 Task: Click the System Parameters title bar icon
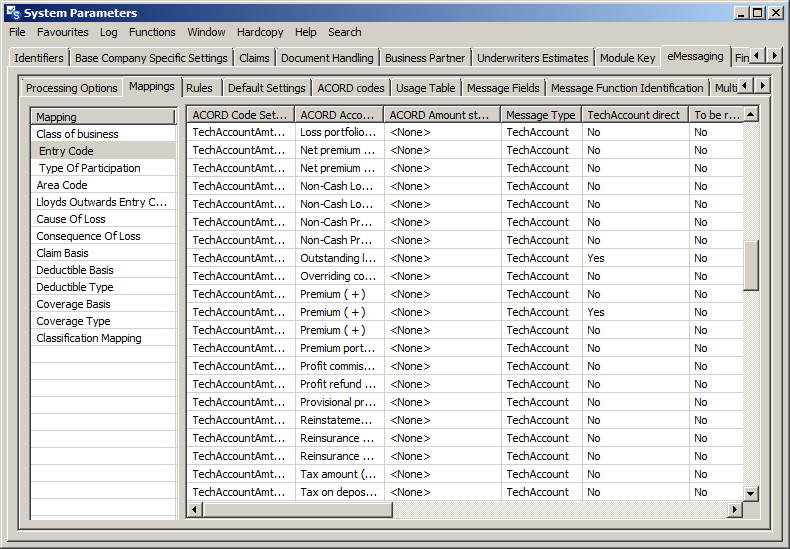[14, 13]
